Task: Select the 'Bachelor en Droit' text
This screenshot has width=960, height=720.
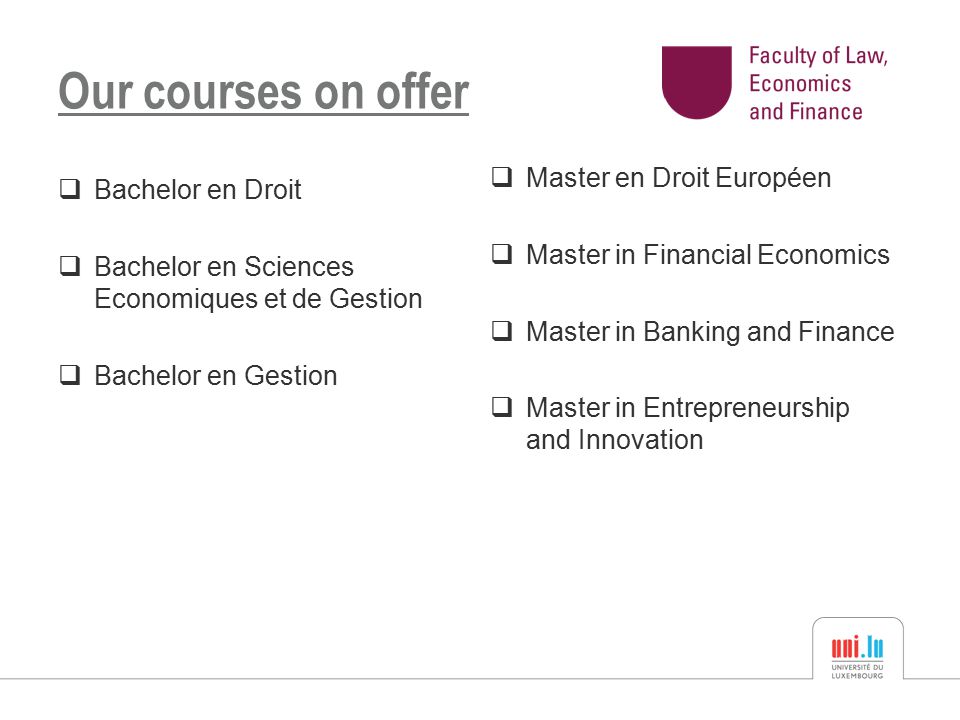Action: click(x=198, y=190)
